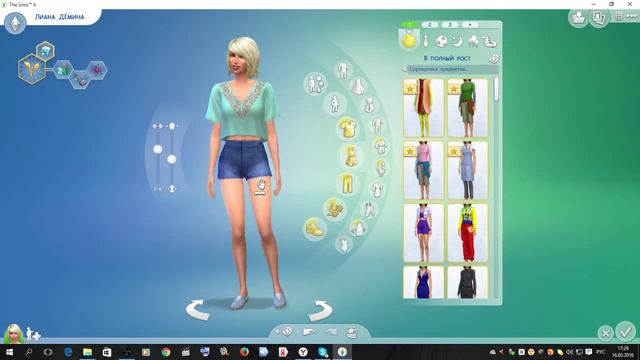Screen dimensions: 640x360
Task: Open the plumbob main menu icon
Action: click(x=16, y=23)
